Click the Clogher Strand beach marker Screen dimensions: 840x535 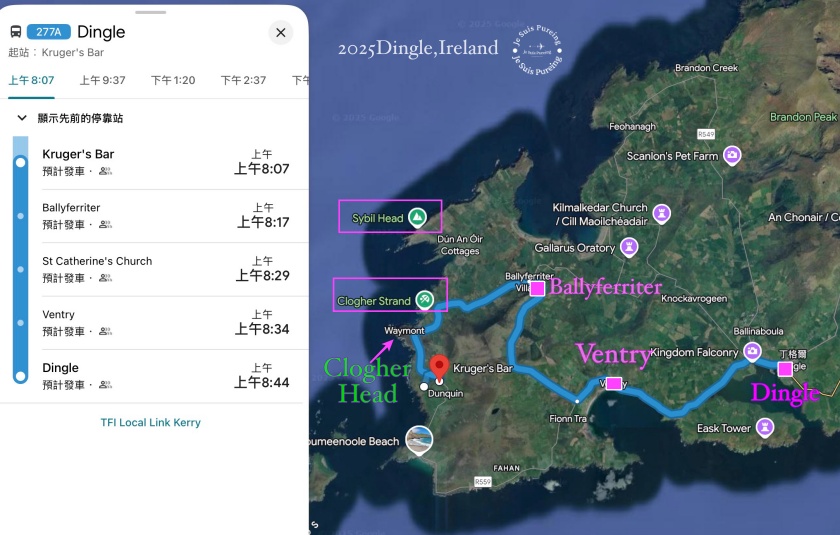click(425, 299)
